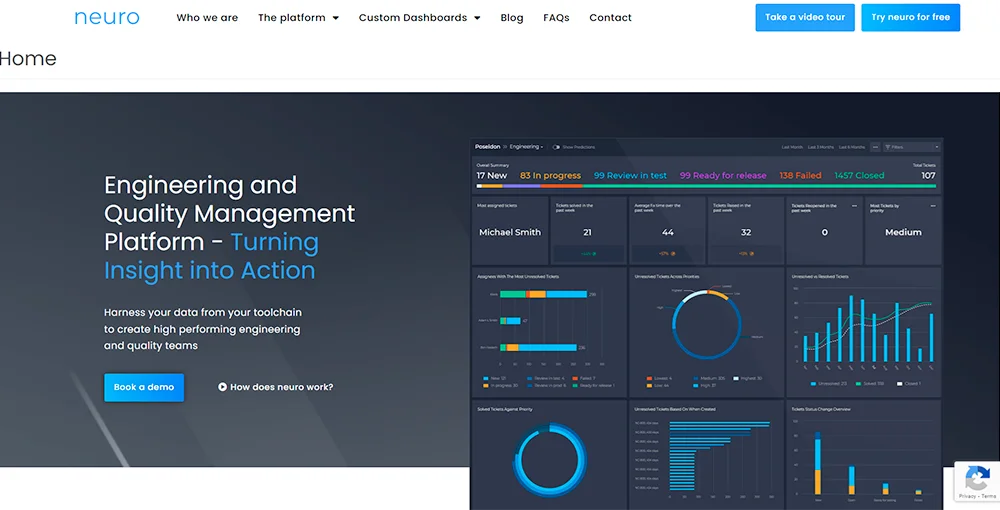Click '99 Ready for release' summary text
The height and width of the screenshot is (510, 1000).
coord(723,175)
